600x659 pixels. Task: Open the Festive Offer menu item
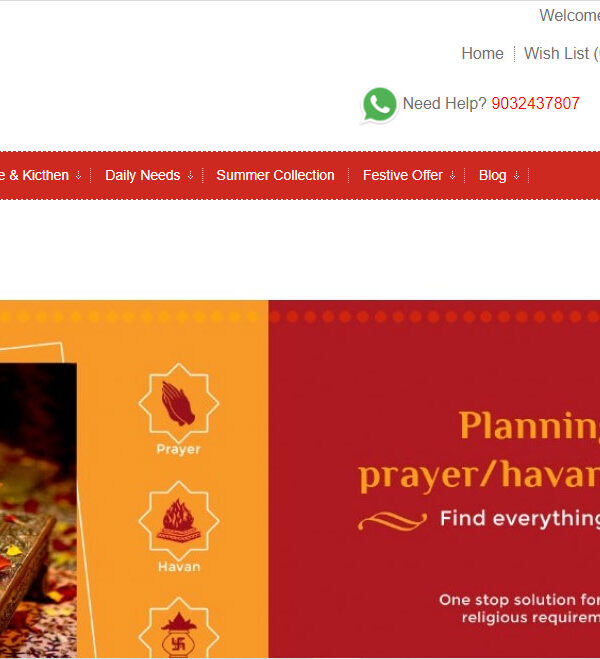tap(403, 175)
